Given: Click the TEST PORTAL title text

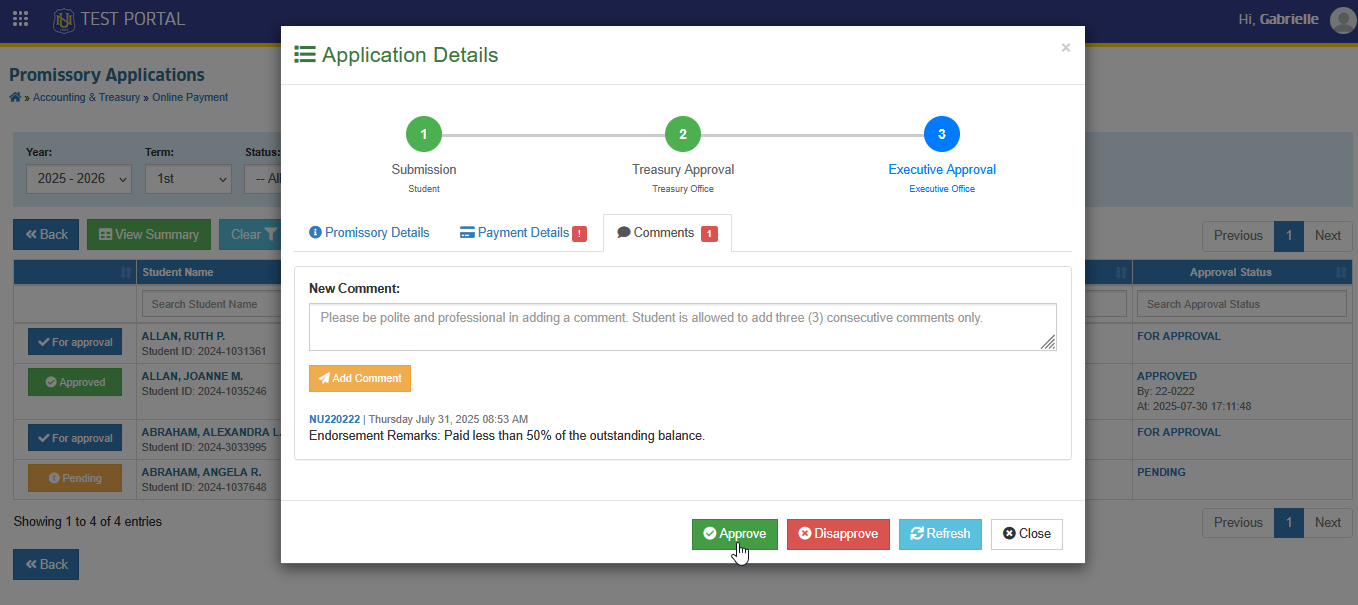Looking at the screenshot, I should pyautogui.click(x=133, y=19).
